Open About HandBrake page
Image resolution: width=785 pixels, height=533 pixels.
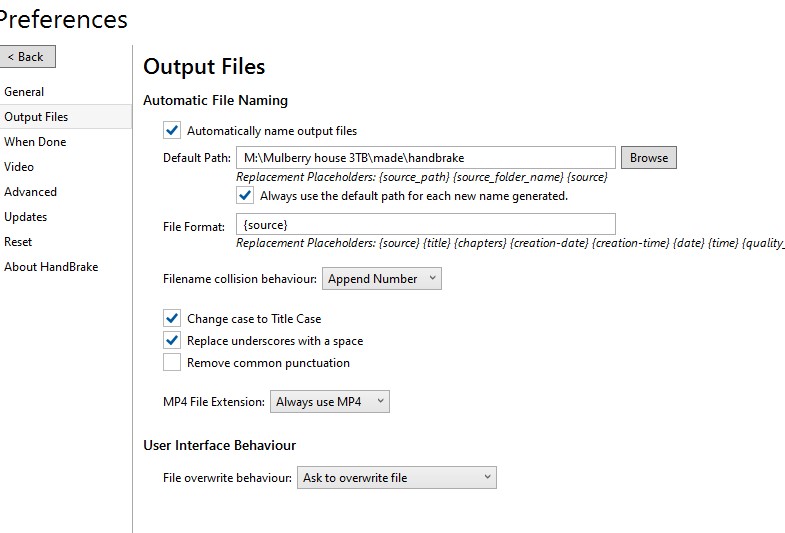pos(51,267)
